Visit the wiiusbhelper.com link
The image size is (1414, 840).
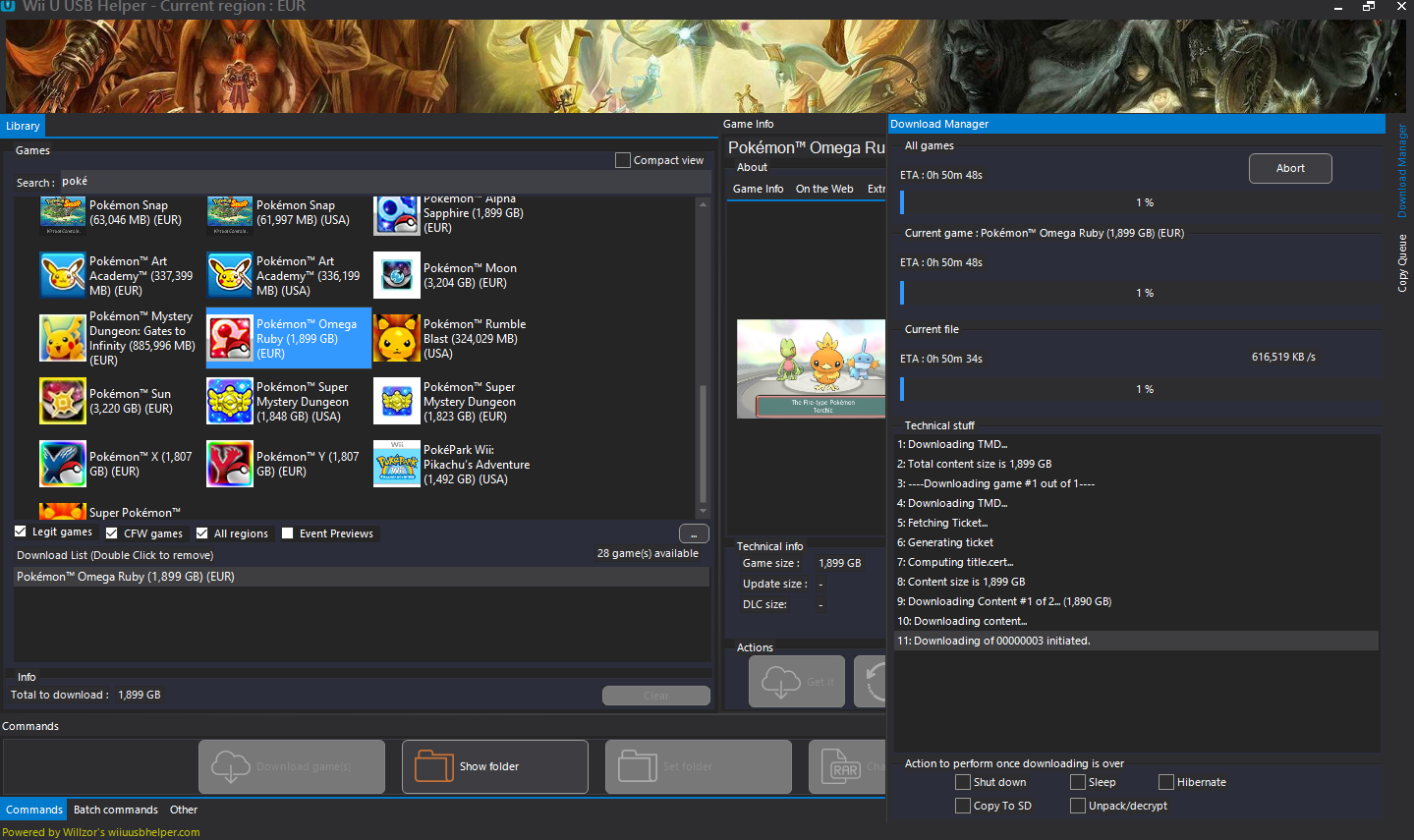pyautogui.click(x=153, y=832)
